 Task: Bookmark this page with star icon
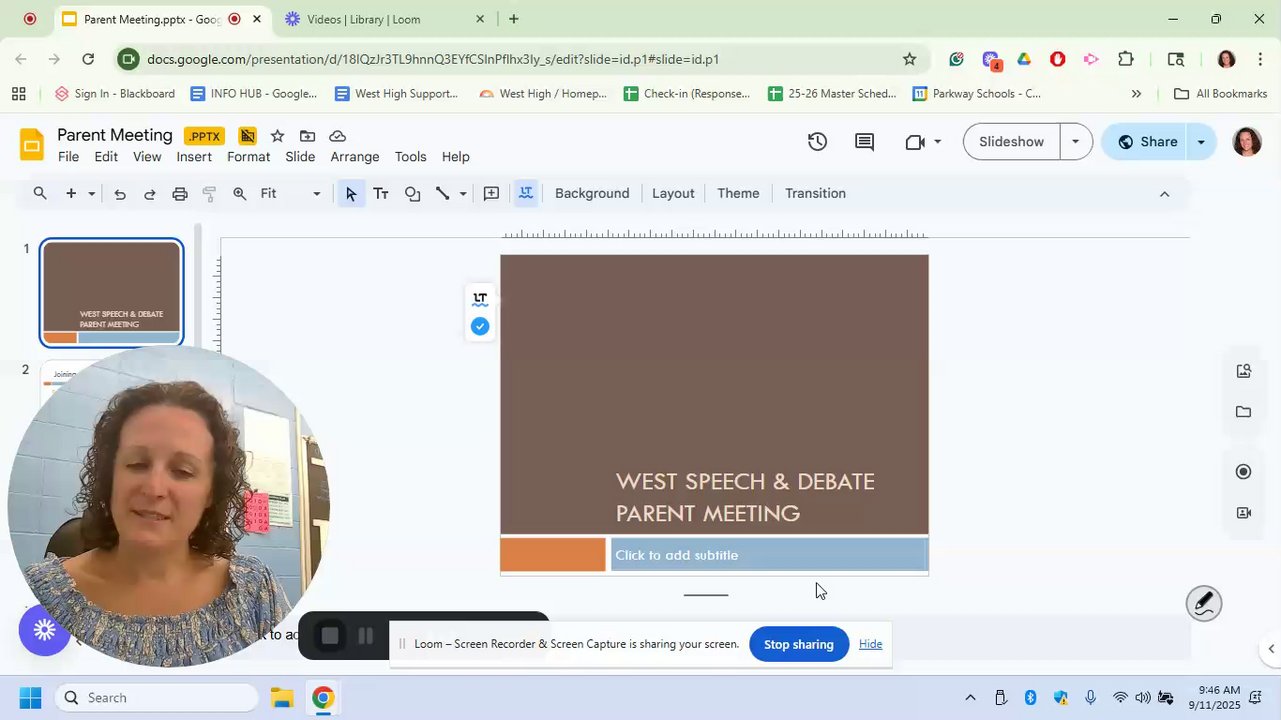pos(909,59)
